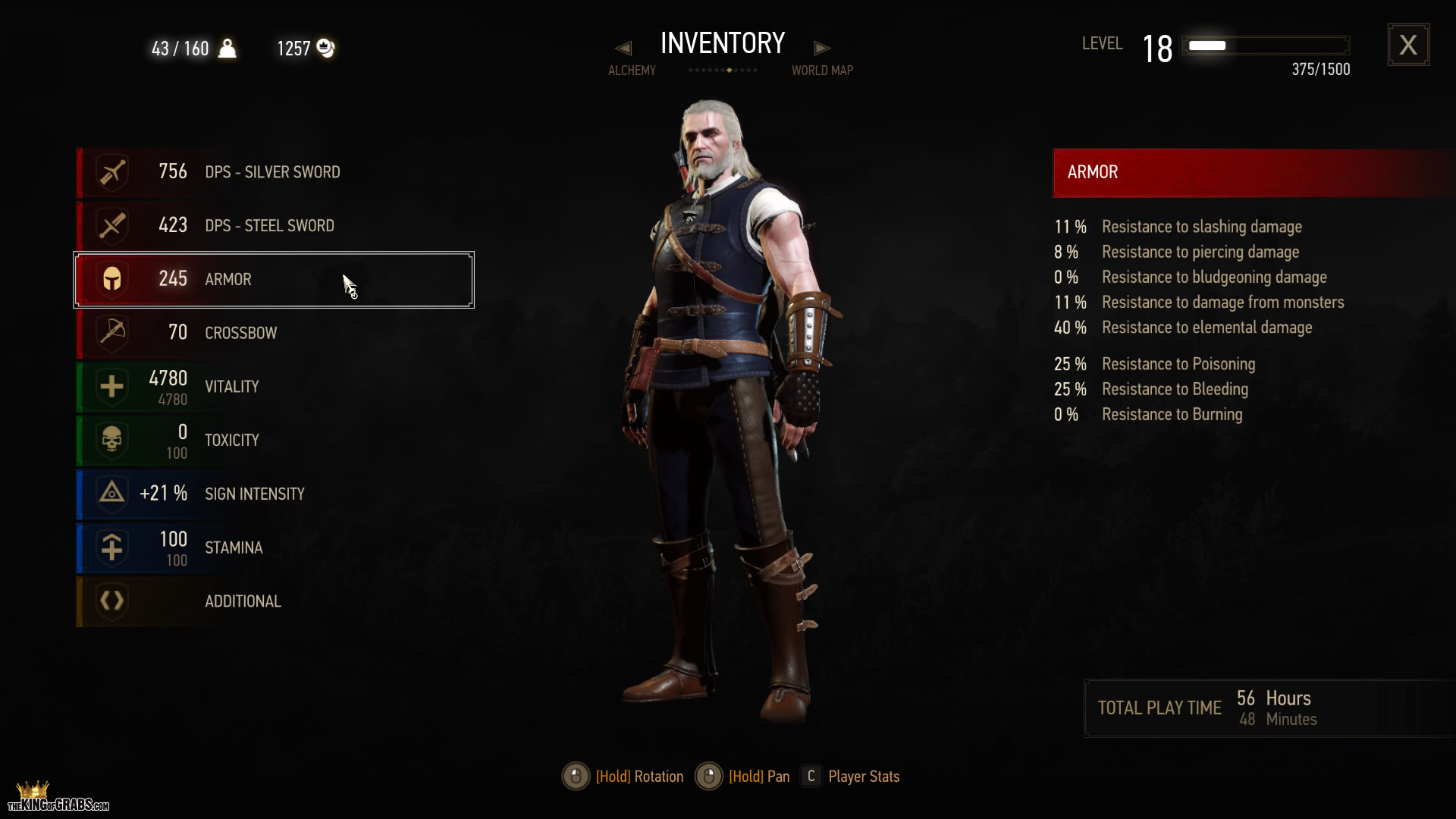Image resolution: width=1456 pixels, height=819 pixels.
Task: Click the vitality plus icon
Action: point(112,387)
